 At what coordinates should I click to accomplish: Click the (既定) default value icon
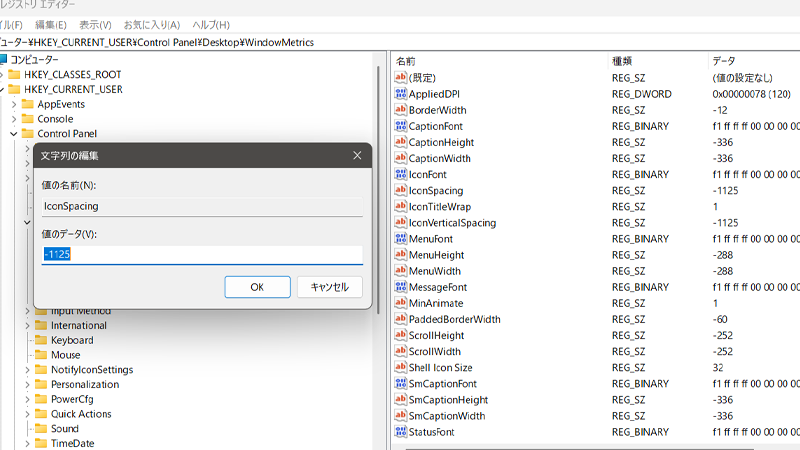click(401, 78)
